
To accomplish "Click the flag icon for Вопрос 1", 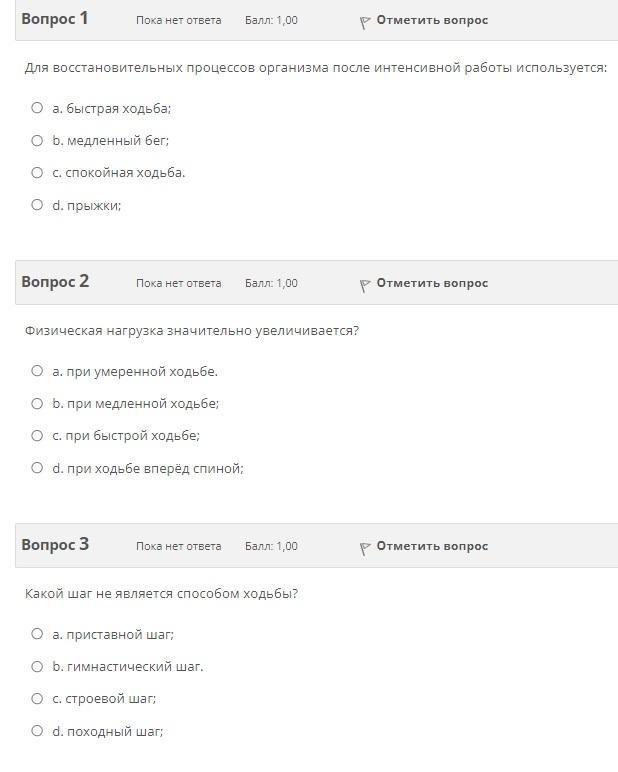I will tap(365, 21).
